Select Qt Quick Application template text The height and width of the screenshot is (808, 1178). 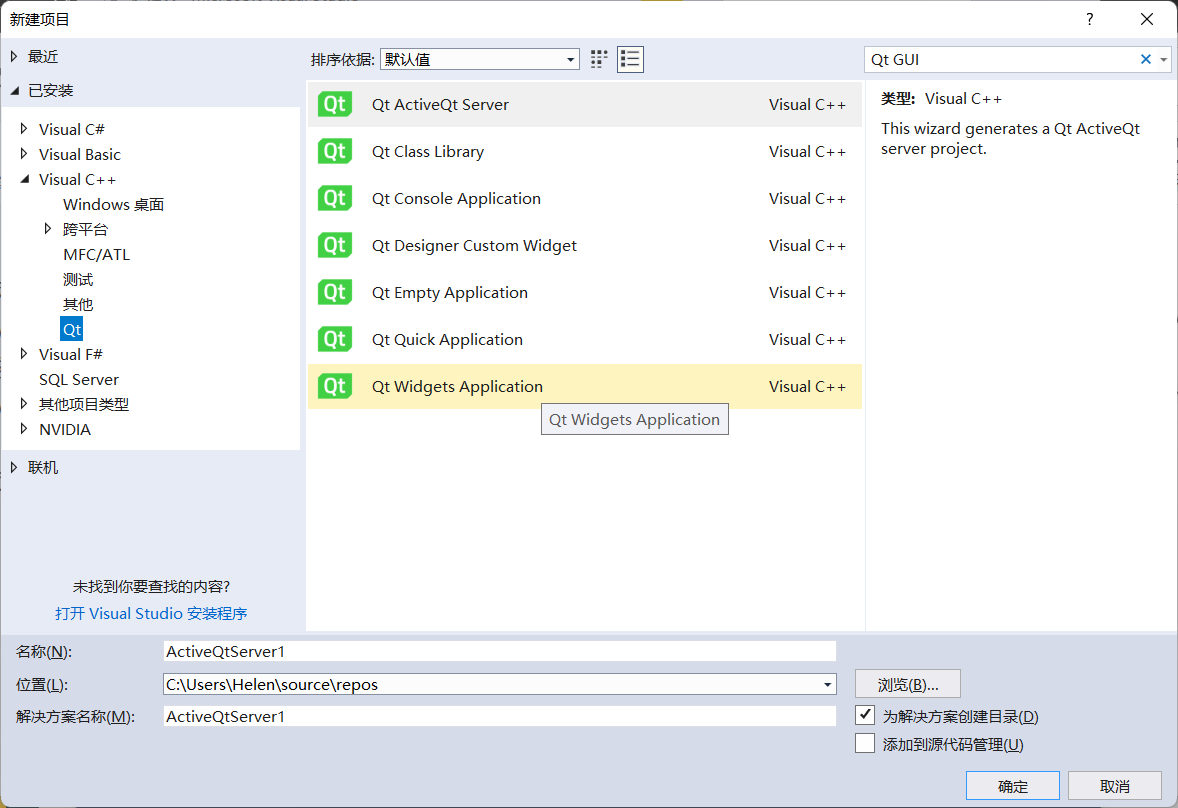point(447,339)
